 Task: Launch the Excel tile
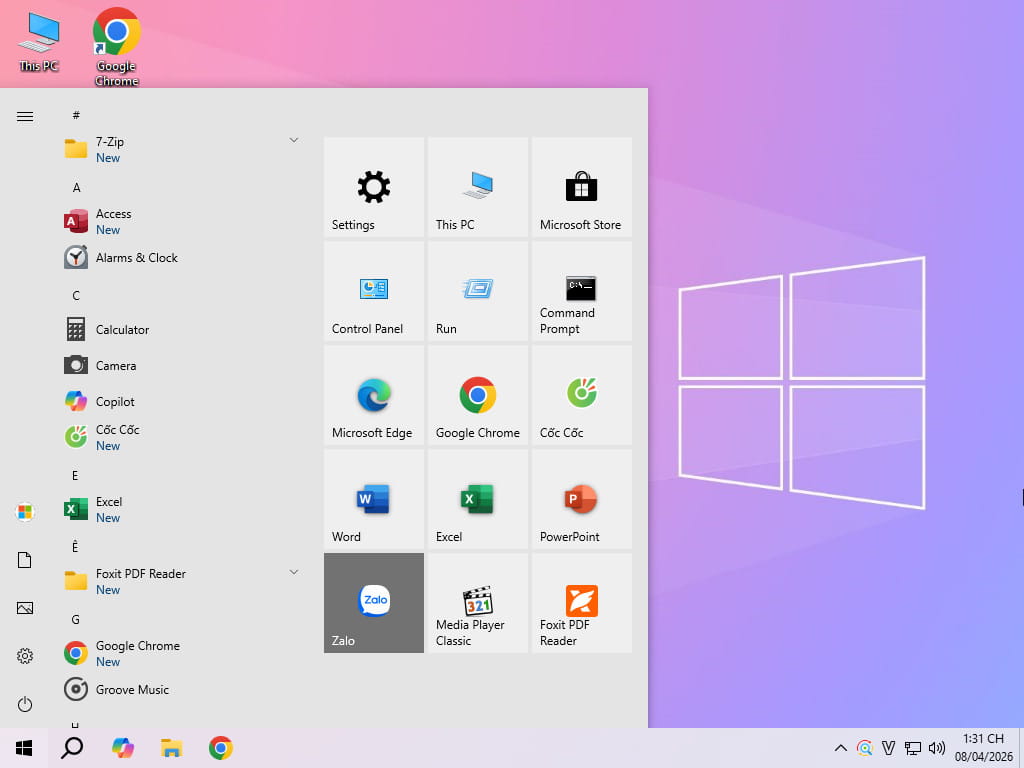pyautogui.click(x=477, y=498)
